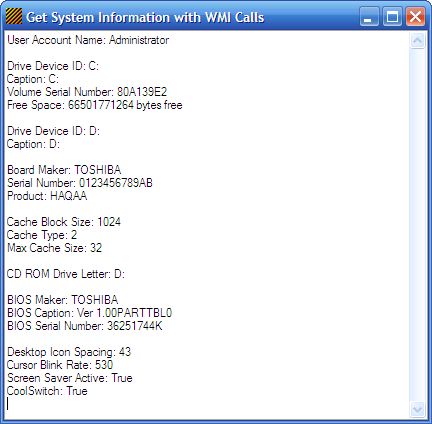Minimize the Get System Information window
432x424 pixels.
click(369, 17)
